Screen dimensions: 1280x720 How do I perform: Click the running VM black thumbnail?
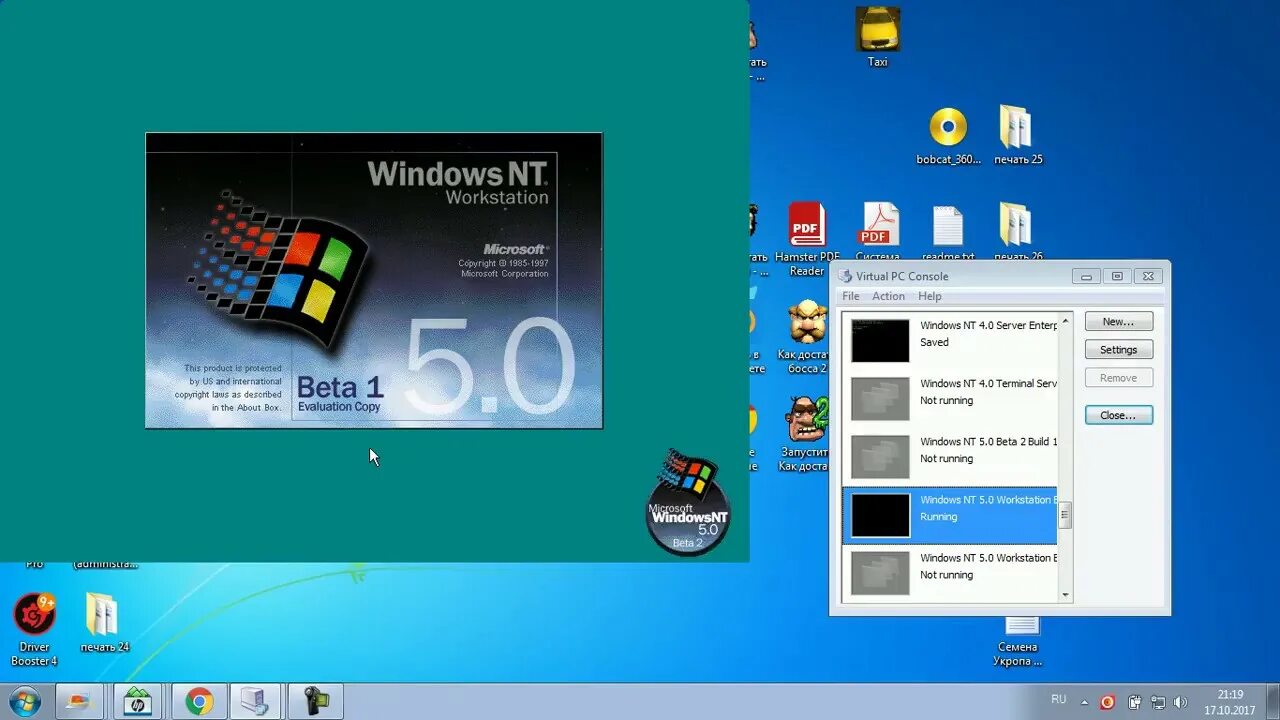[x=880, y=515]
